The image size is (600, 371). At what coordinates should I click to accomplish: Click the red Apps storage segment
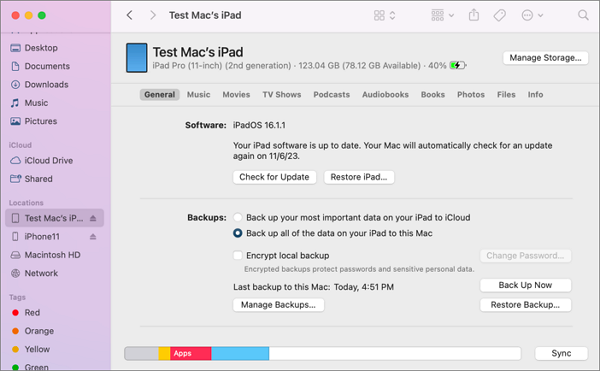(191, 353)
